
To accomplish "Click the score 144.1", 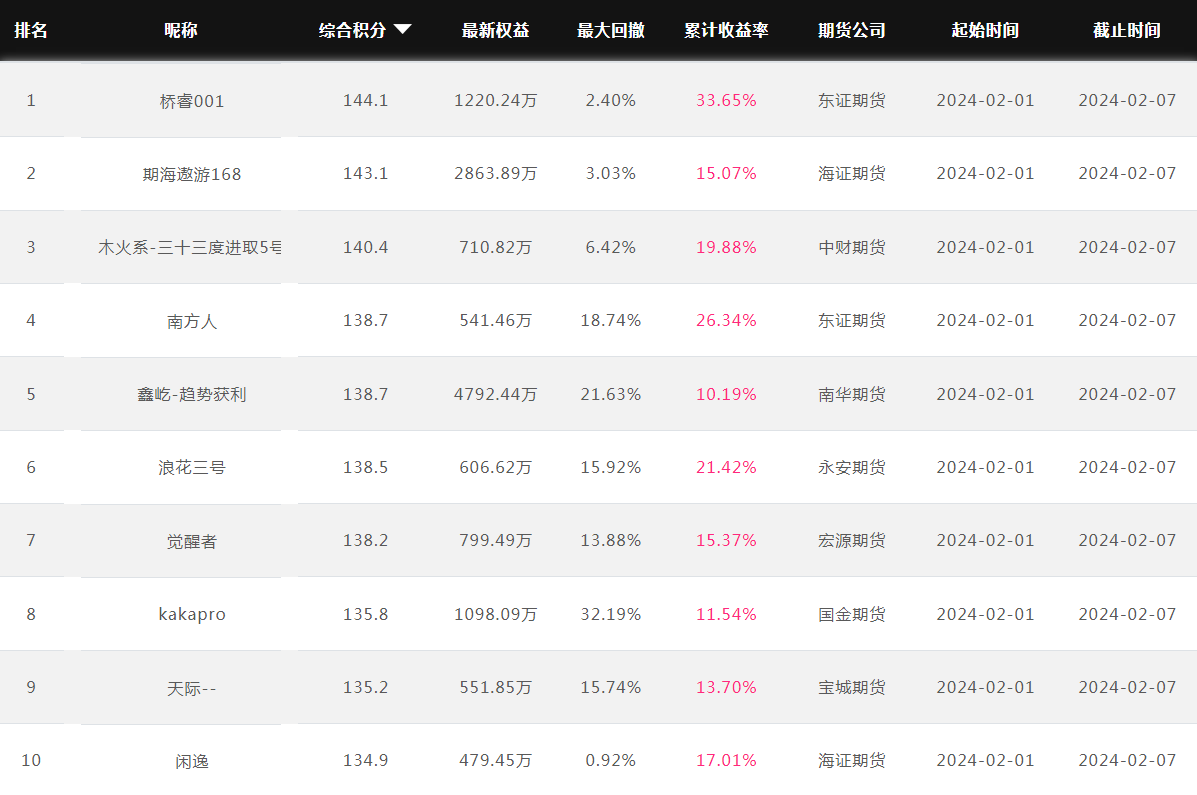I will [x=366, y=100].
